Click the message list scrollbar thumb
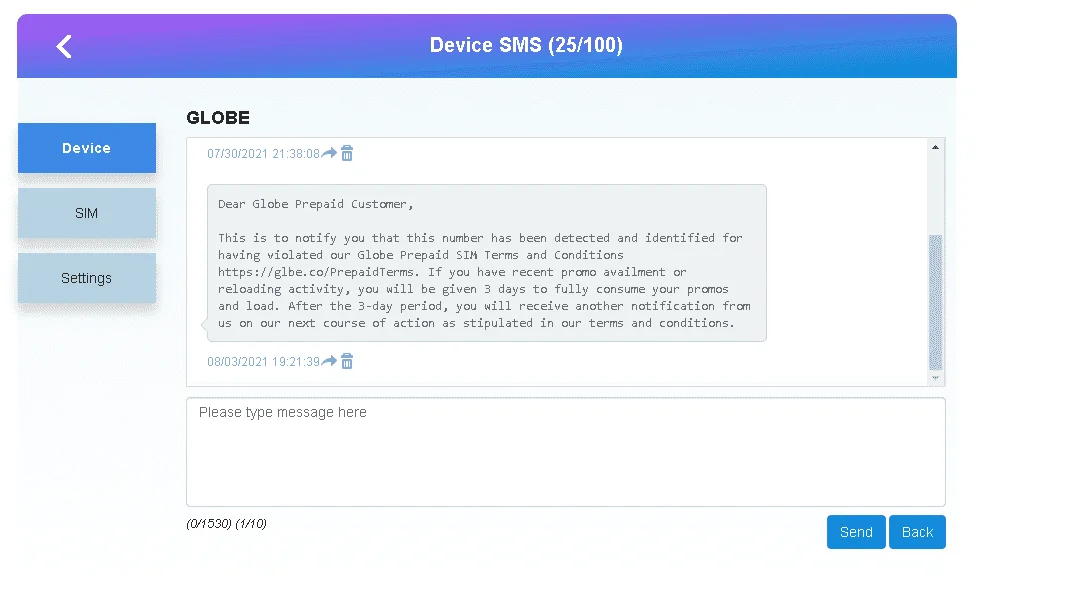Image resolution: width=1066 pixels, height=590 pixels. pos(935,302)
